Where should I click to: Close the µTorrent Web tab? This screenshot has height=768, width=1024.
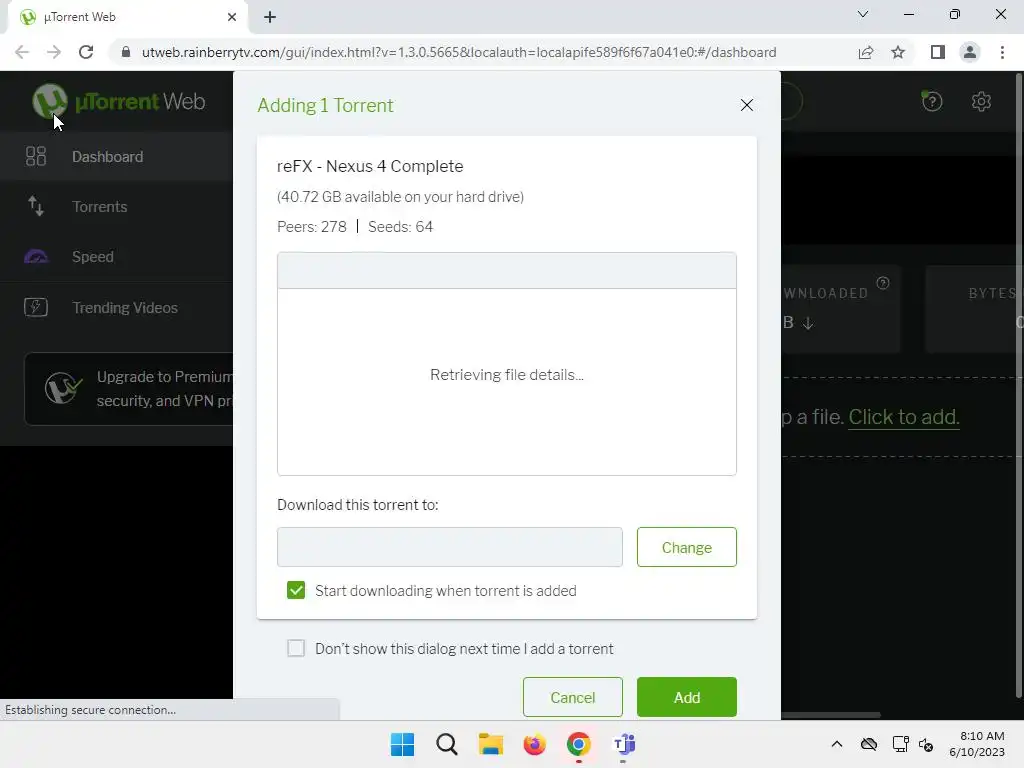tap(232, 17)
